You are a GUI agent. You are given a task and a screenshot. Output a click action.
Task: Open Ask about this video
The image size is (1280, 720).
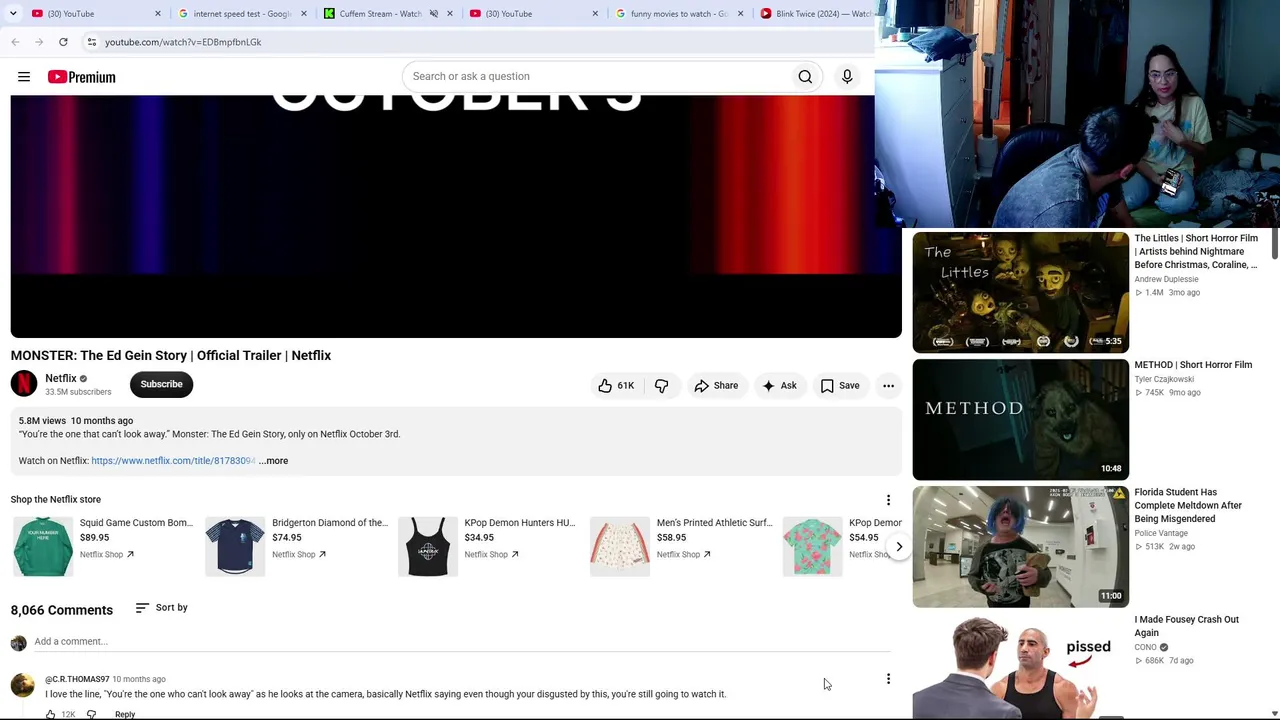[779, 385]
